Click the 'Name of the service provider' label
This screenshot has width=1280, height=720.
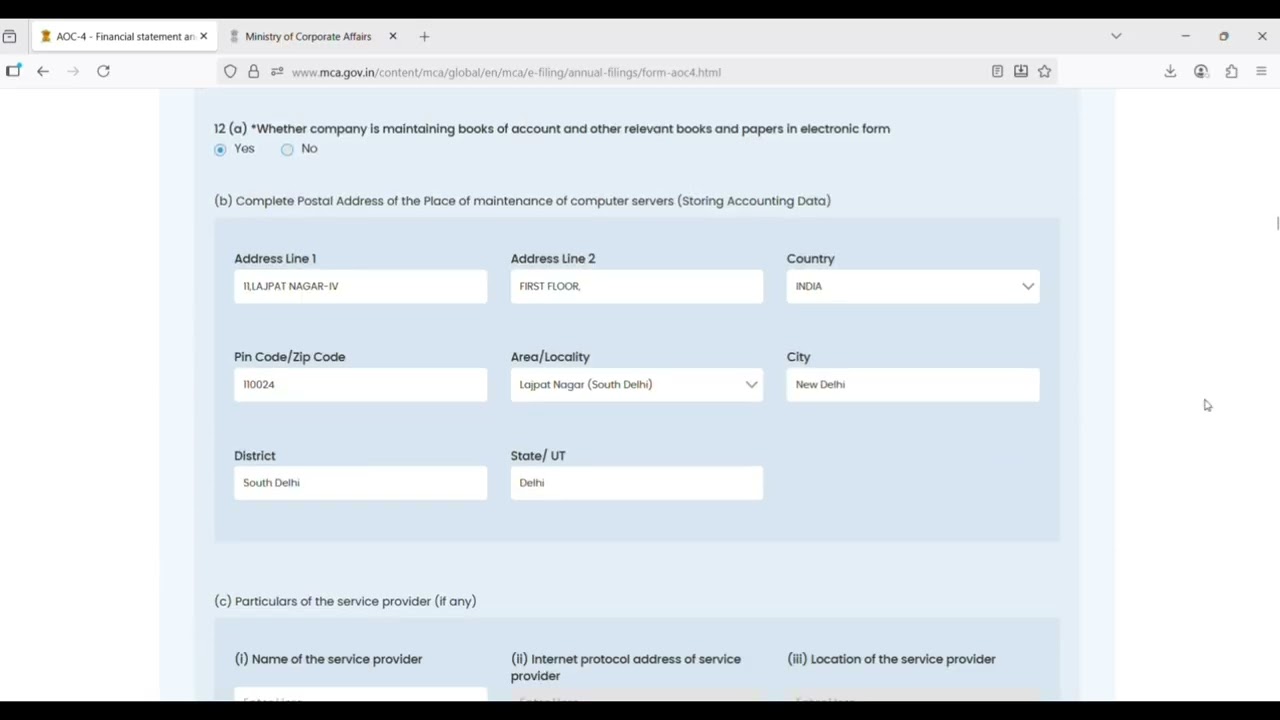[328, 659]
